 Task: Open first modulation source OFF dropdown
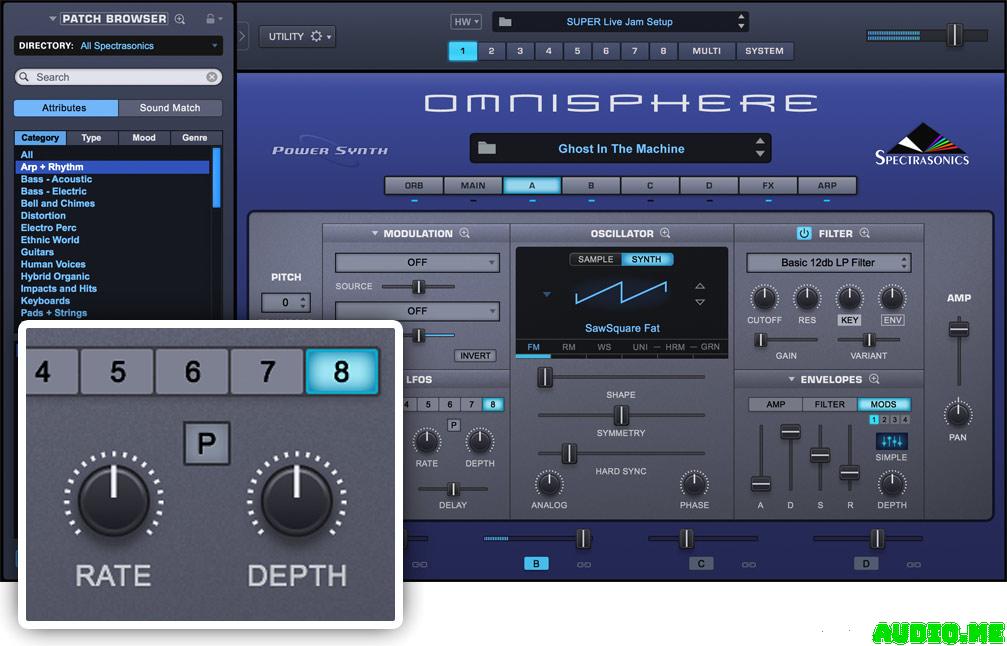click(x=417, y=262)
